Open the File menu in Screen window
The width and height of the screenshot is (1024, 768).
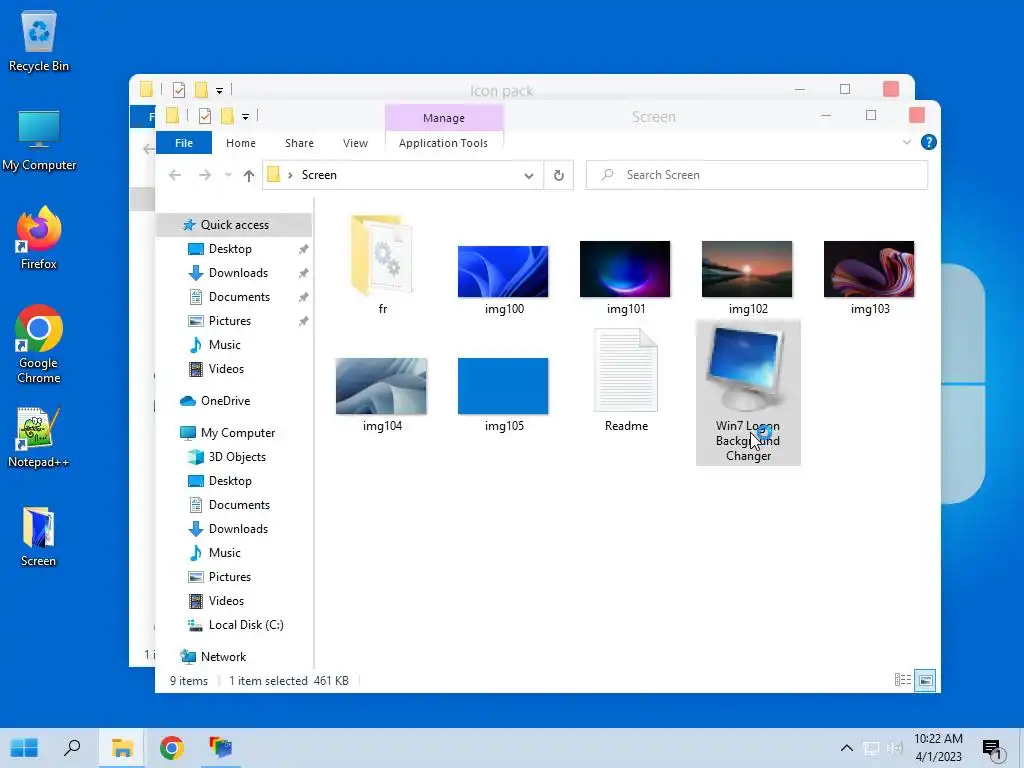184,142
